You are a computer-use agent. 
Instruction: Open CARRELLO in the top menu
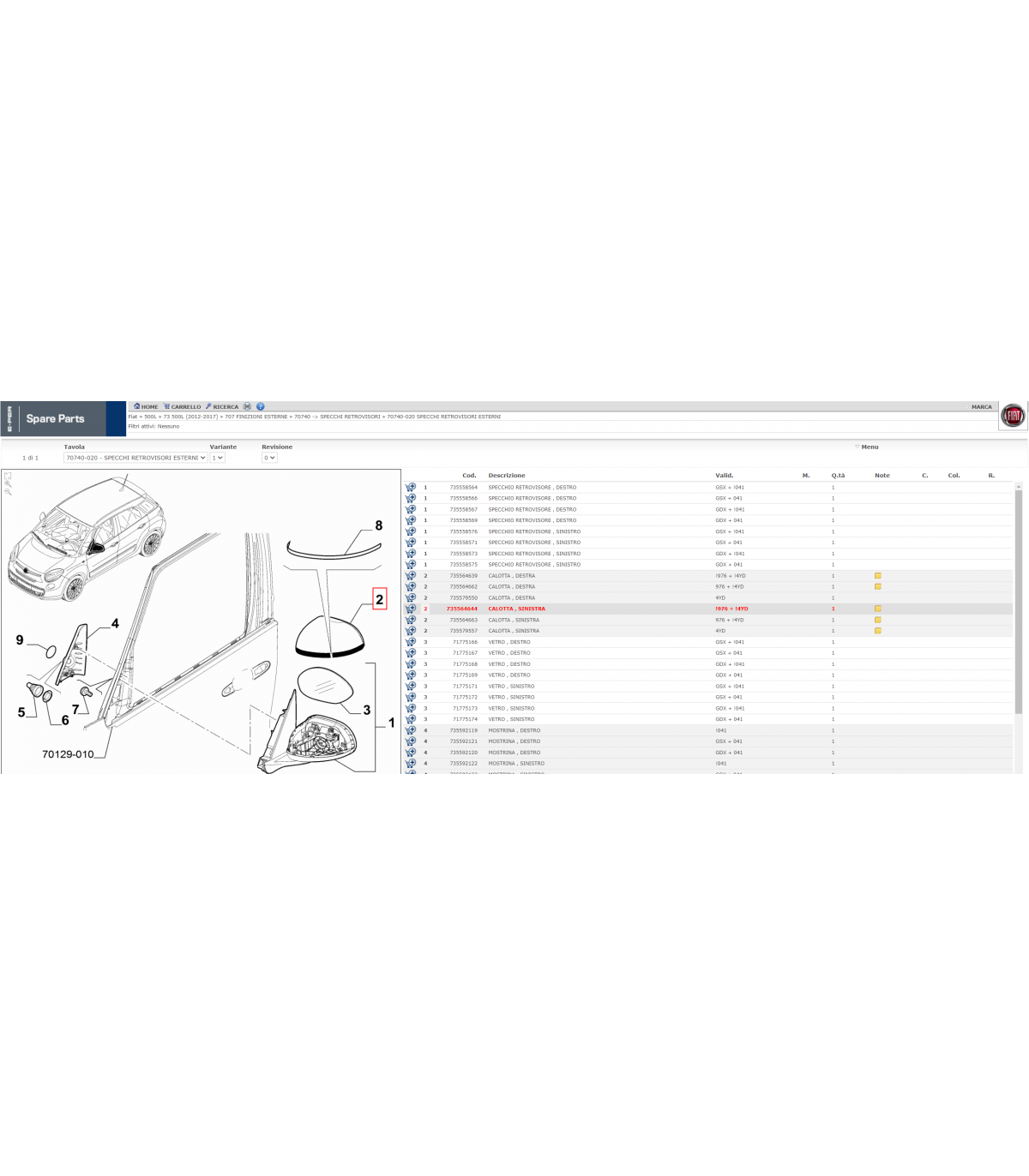(183, 407)
